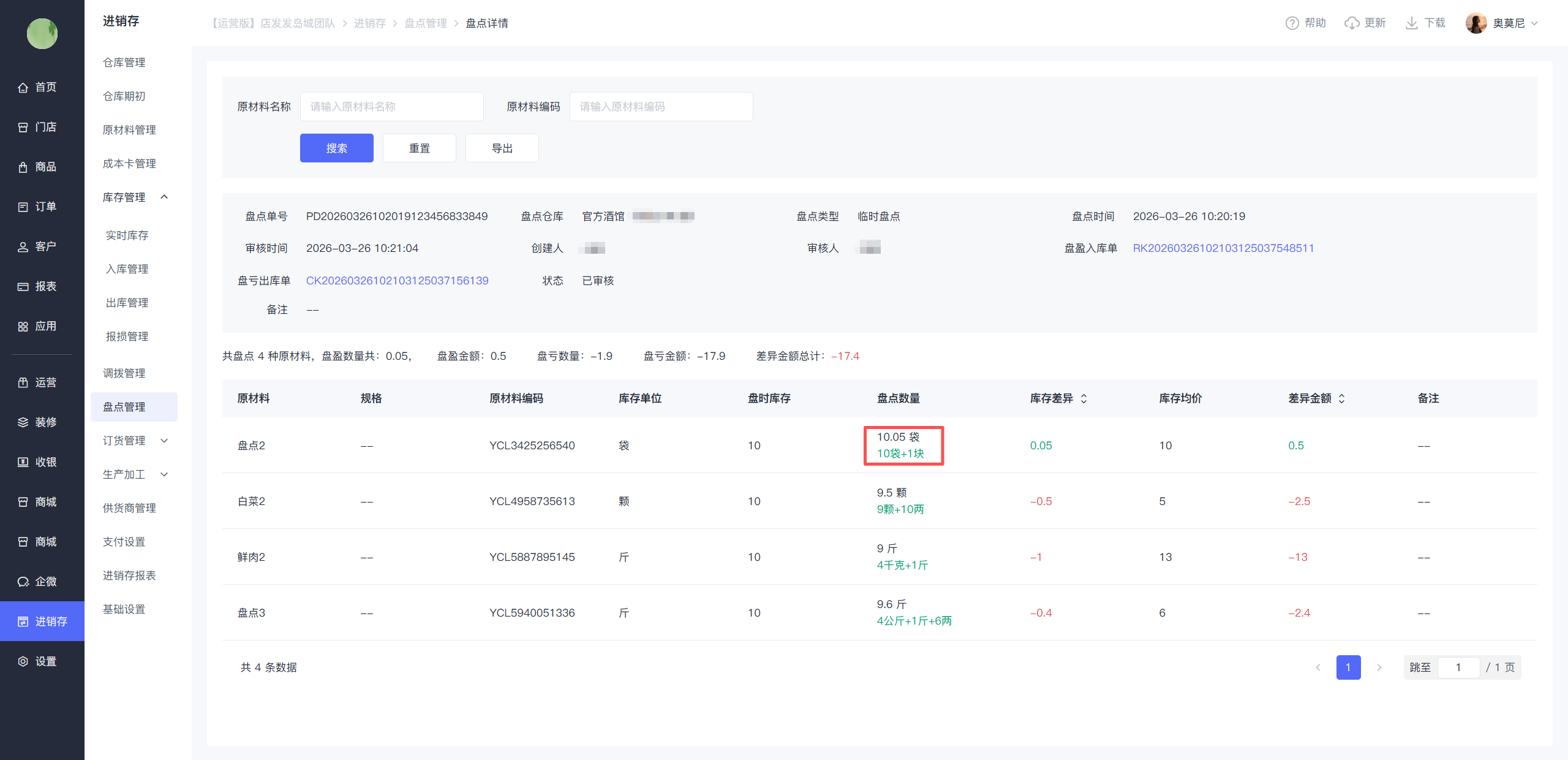Viewport: 1568px width, 760px height.
Task: Click the home icon in sidebar
Action: coord(23,88)
